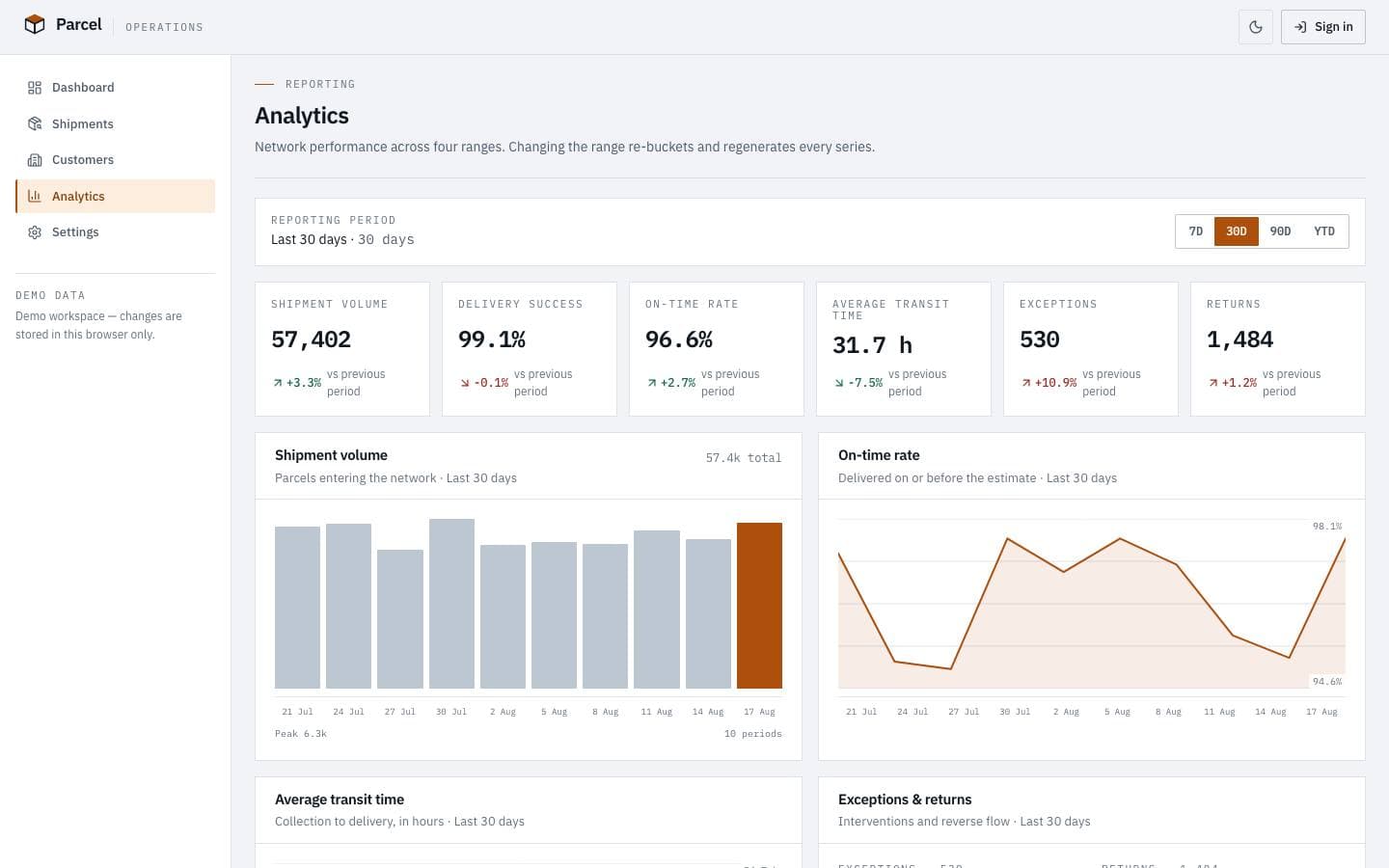Click the On-time rate line chart
Viewport: 1389px width, 868px height.
[1092, 606]
